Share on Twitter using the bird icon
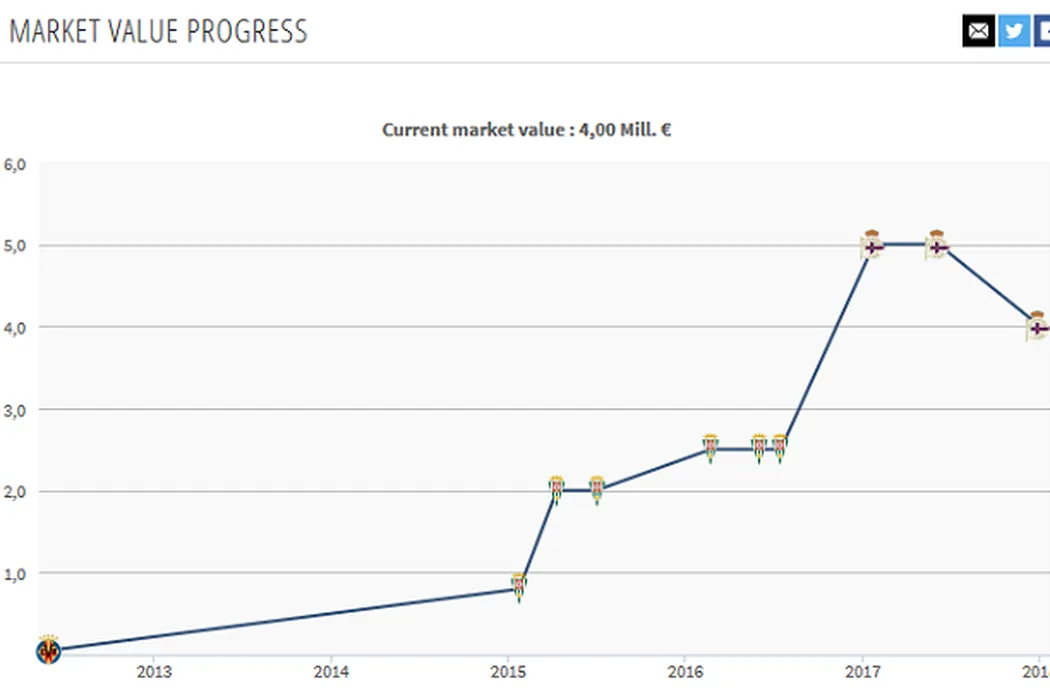 pos(1014,31)
